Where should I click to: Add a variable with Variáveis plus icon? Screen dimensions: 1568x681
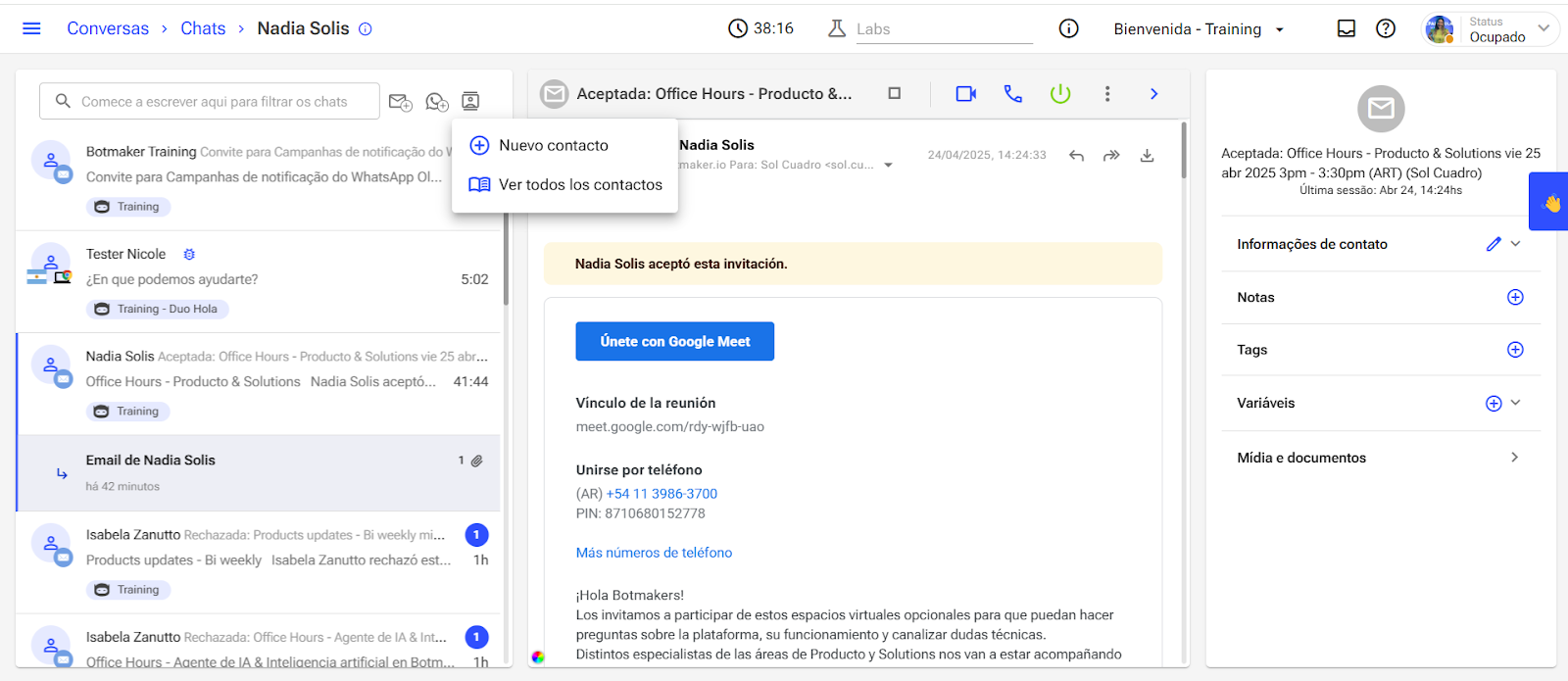pos(1494,403)
